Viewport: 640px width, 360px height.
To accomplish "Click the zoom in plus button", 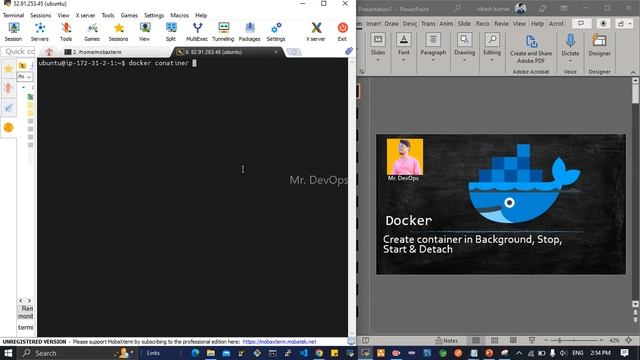I will point(601,340).
